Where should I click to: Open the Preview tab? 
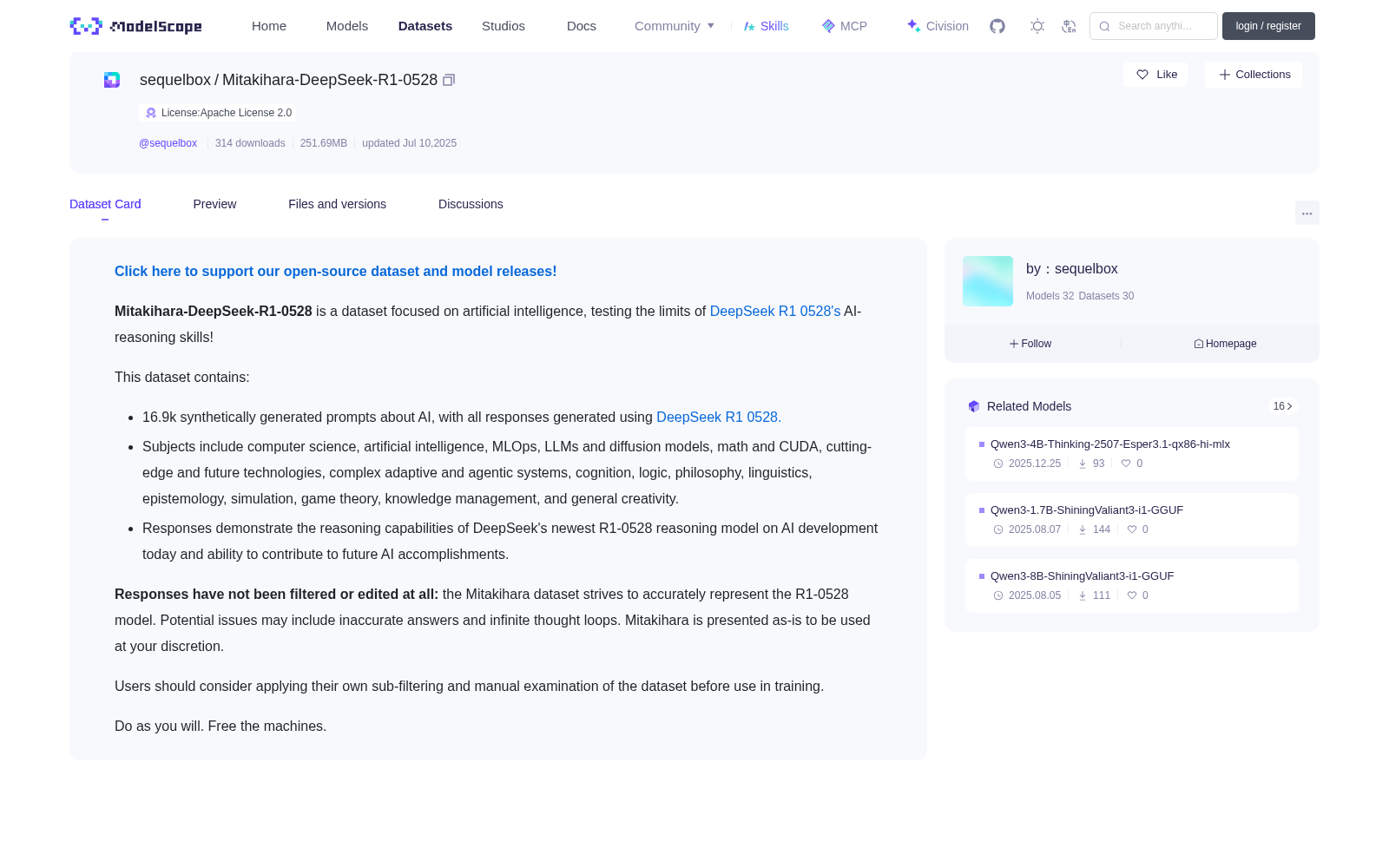click(x=214, y=204)
